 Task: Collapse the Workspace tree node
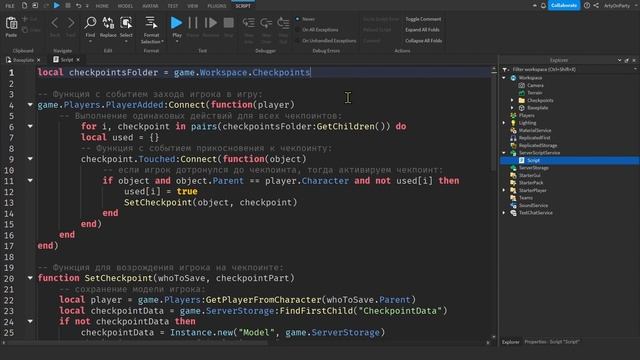pyautogui.click(x=504, y=78)
